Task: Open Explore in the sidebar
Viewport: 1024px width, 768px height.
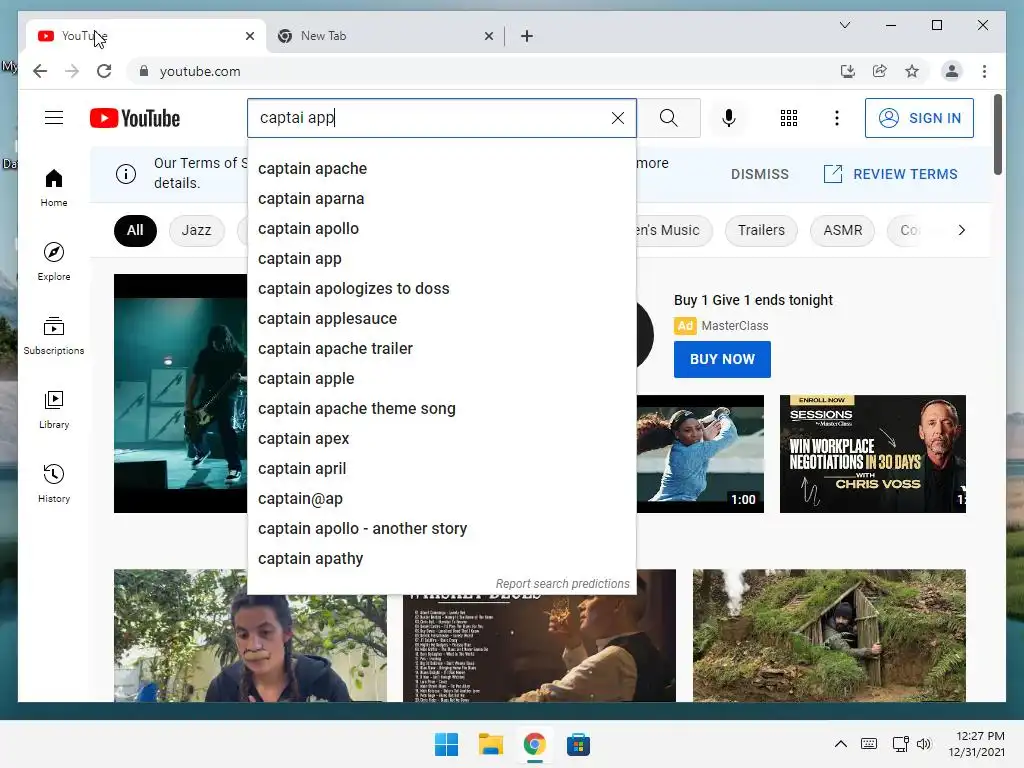Action: 54,261
